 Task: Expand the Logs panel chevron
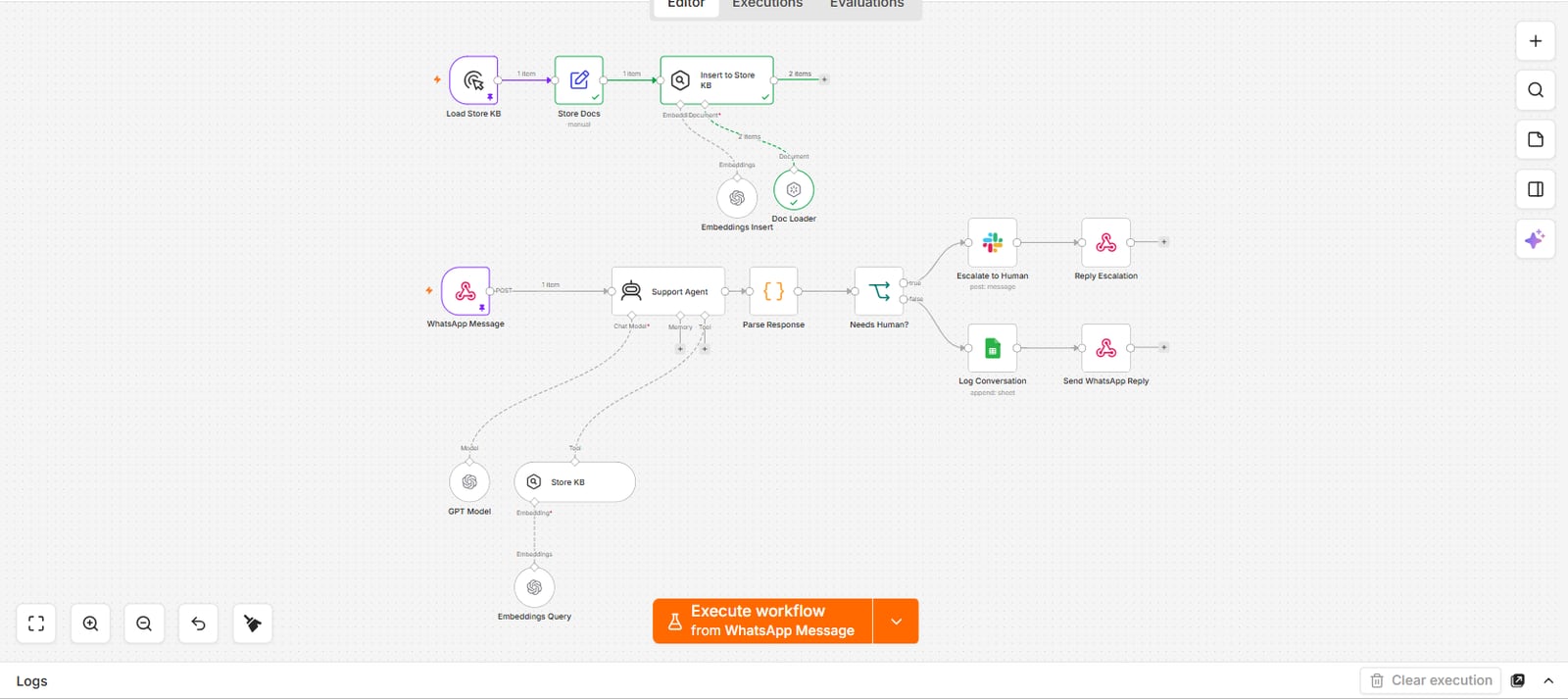(1548, 680)
